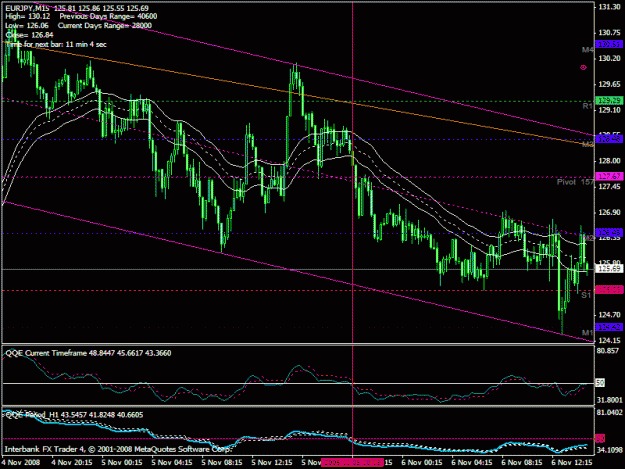Click the 'Current Days Range= 28000' text
The image size is (625, 469).
coord(105,26)
